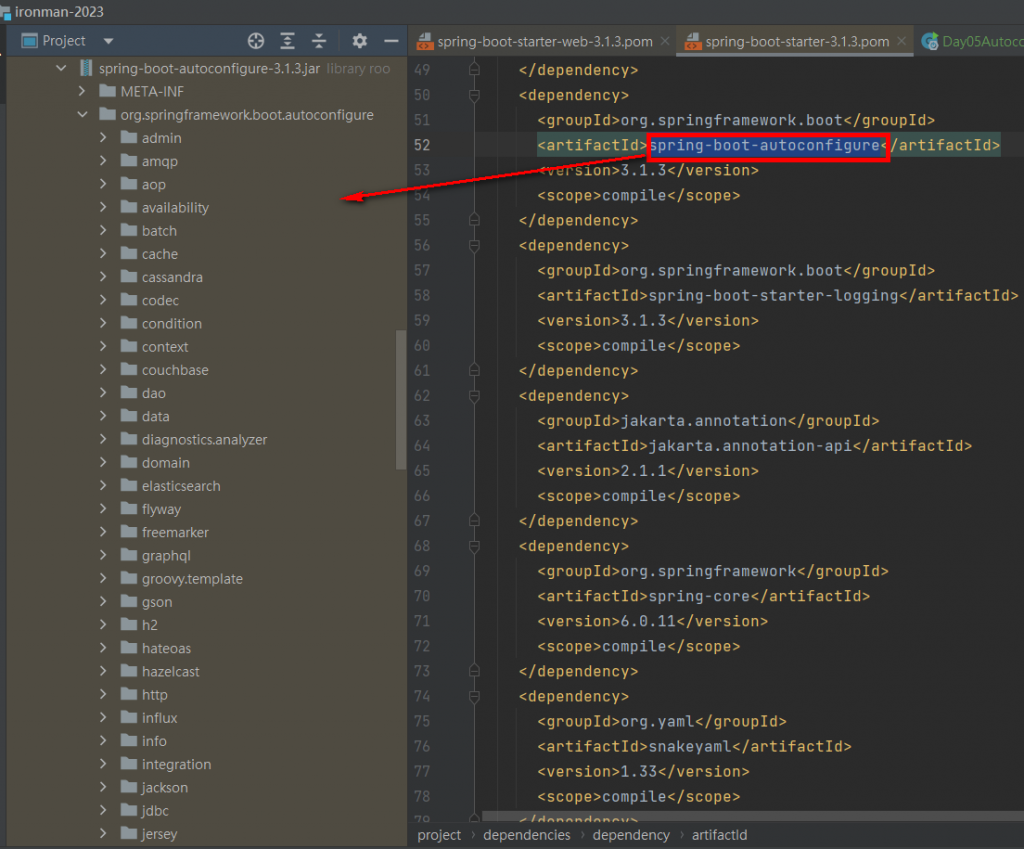Viewport: 1024px width, 849px height.
Task: Collapse org.springframework.boot.autoconfigure package
Action: (82, 114)
